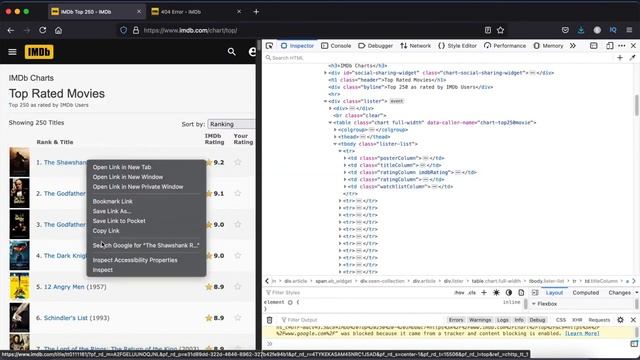Collapse the Flexbox layout section
Viewport: 640px width, 360px height.
coord(533,304)
